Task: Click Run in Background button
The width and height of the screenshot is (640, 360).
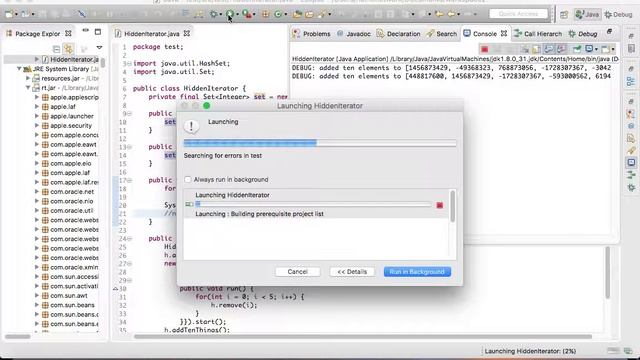Action: (x=417, y=272)
